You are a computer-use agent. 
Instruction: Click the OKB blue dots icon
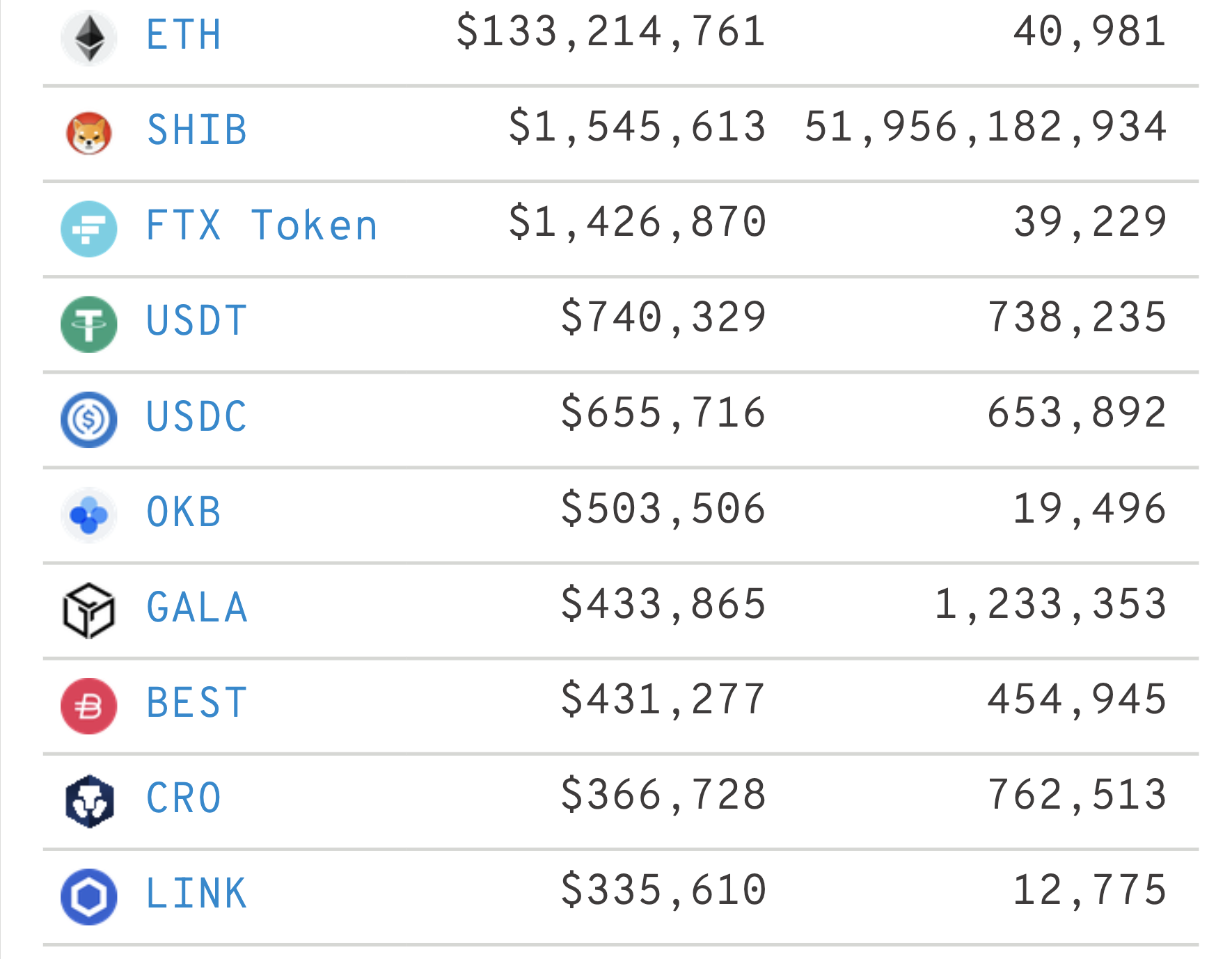coord(89,515)
